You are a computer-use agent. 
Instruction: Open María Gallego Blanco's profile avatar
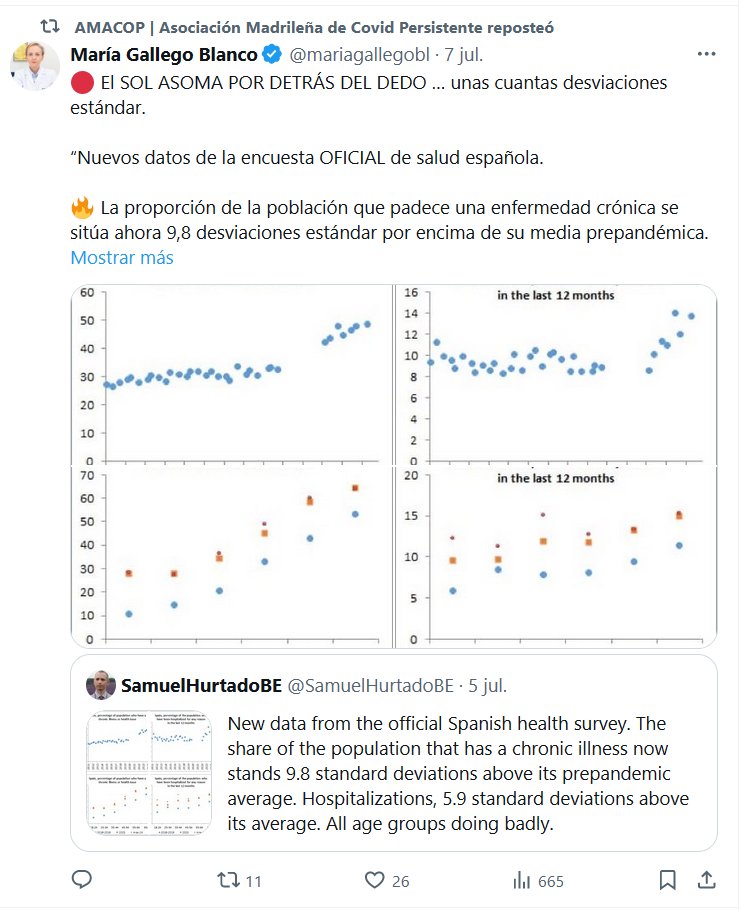pos(34,66)
